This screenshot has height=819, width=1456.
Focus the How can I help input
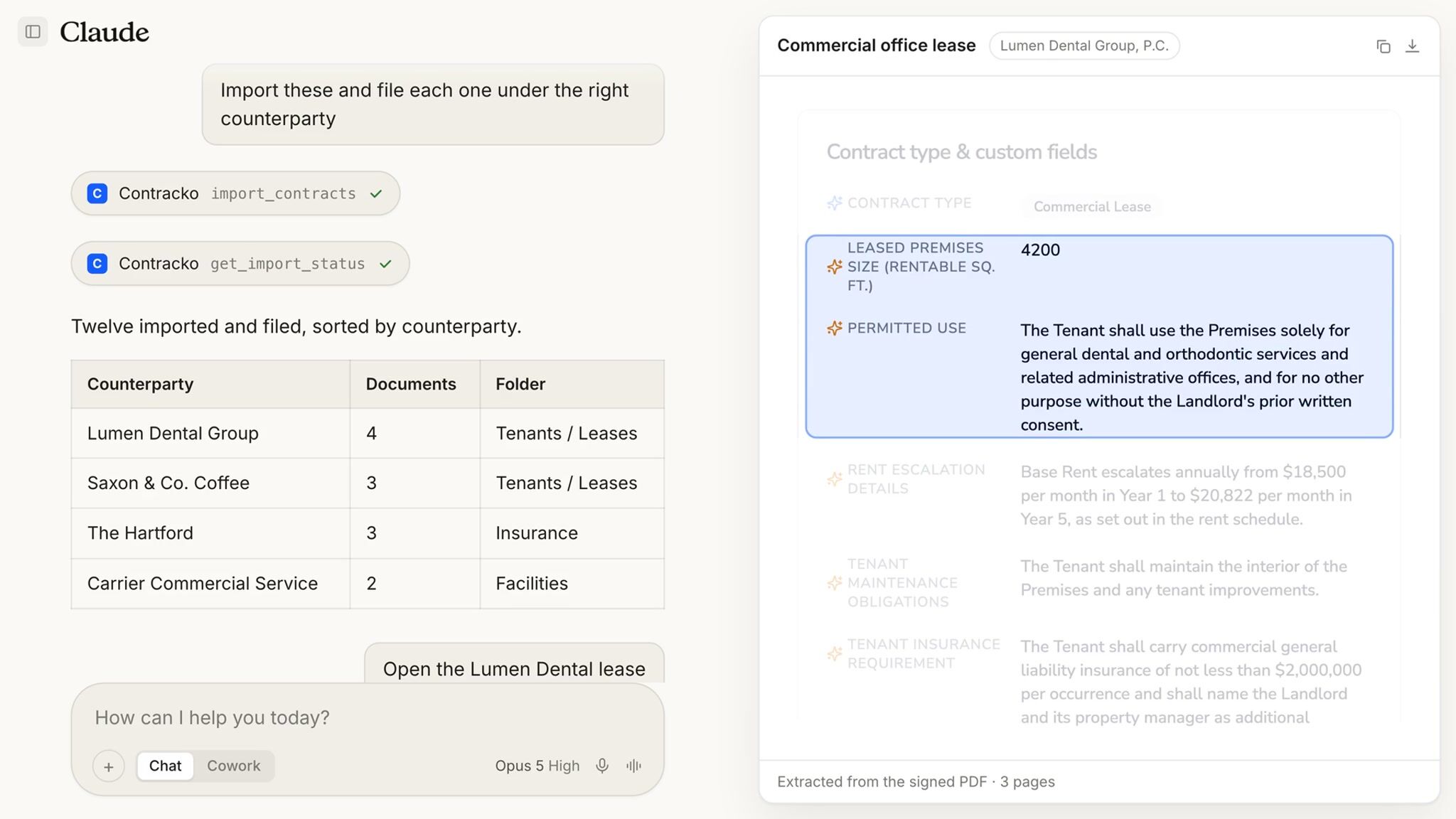coord(368,718)
